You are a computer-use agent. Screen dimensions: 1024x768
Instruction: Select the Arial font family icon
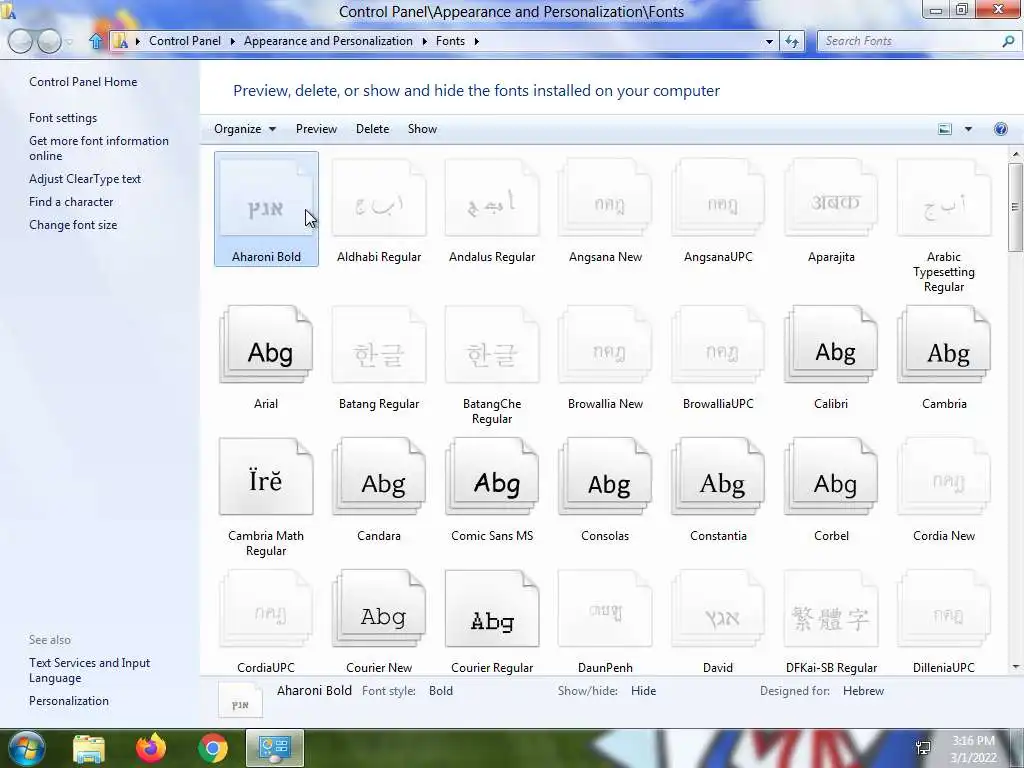pos(266,345)
